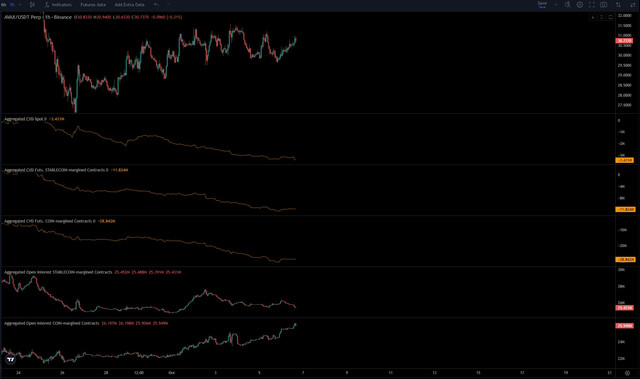Select the Aggregated CVD Spot legend
The image size is (640, 379).
click(x=25, y=119)
